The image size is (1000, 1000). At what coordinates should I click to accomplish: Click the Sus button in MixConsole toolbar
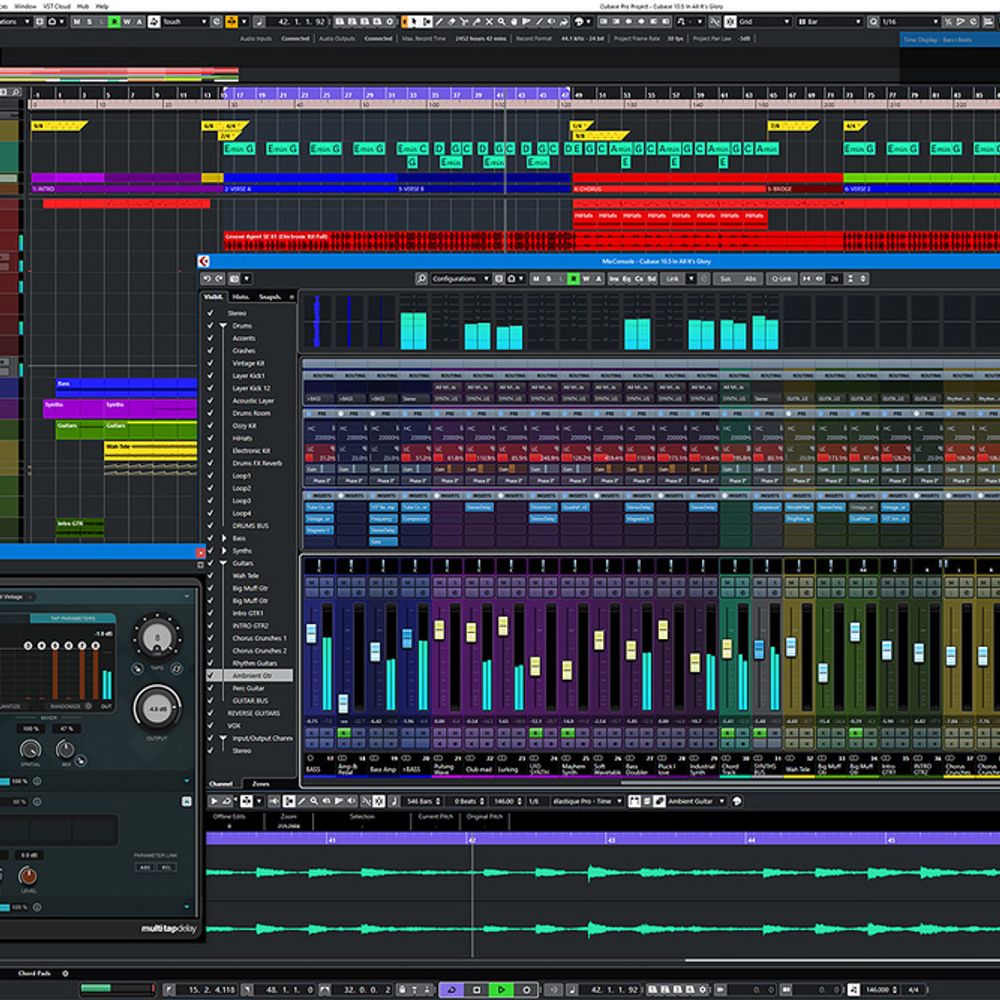coord(725,279)
